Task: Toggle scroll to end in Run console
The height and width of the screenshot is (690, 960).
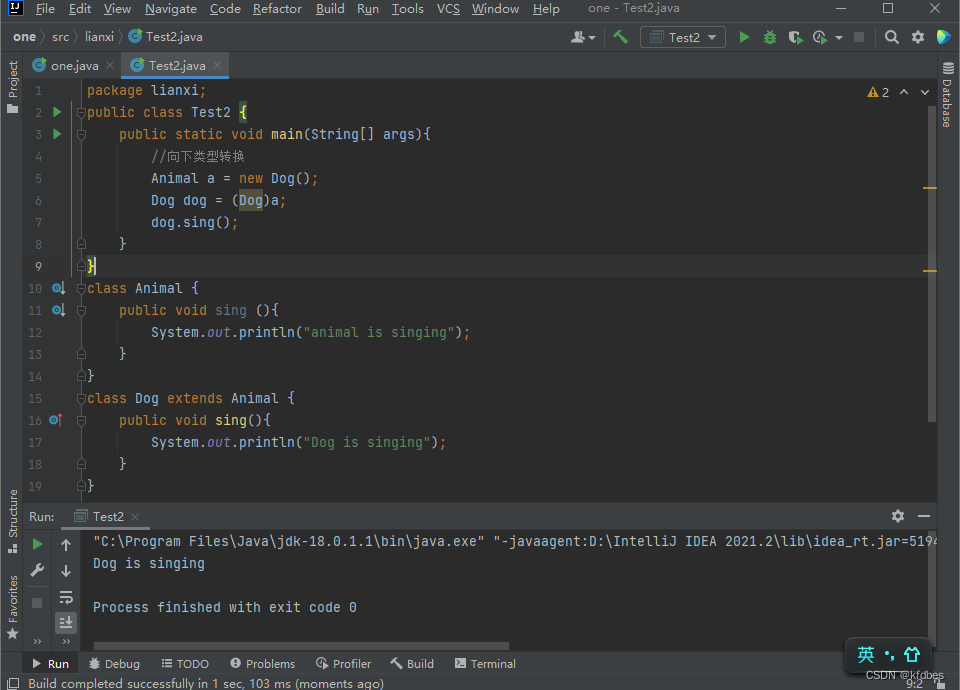Action: tap(66, 622)
